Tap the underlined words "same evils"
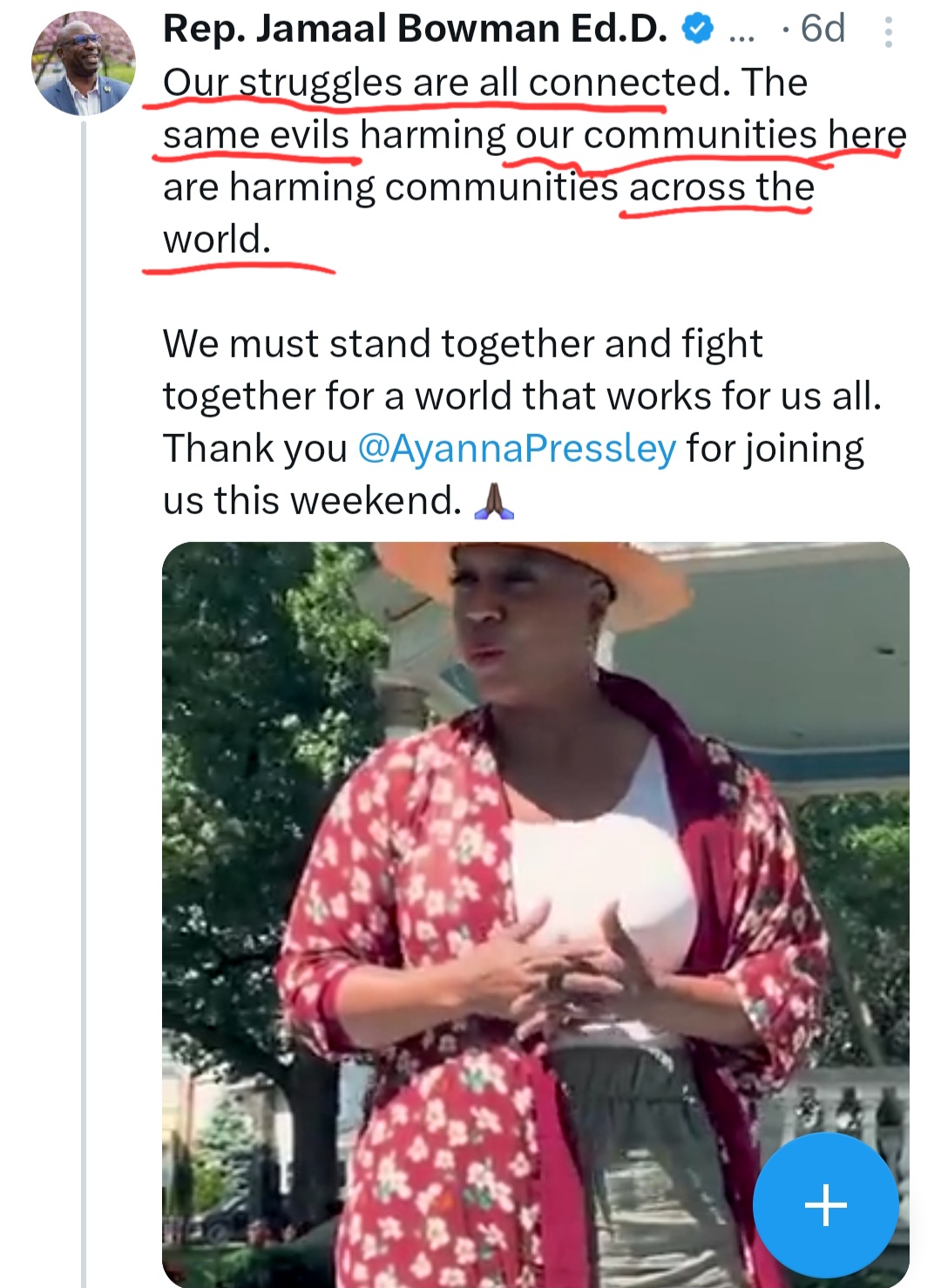Viewport: 941px width, 1288px height. [256, 136]
